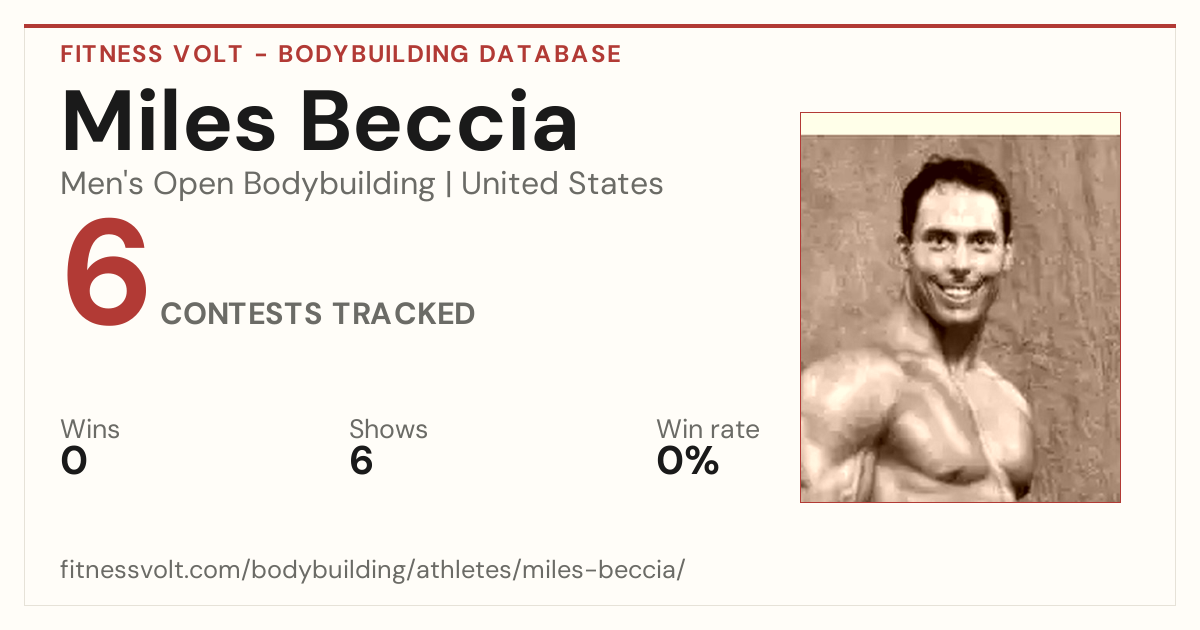Click the pipe separator before United States
Screen dimensions: 1200x630
click(x=448, y=185)
